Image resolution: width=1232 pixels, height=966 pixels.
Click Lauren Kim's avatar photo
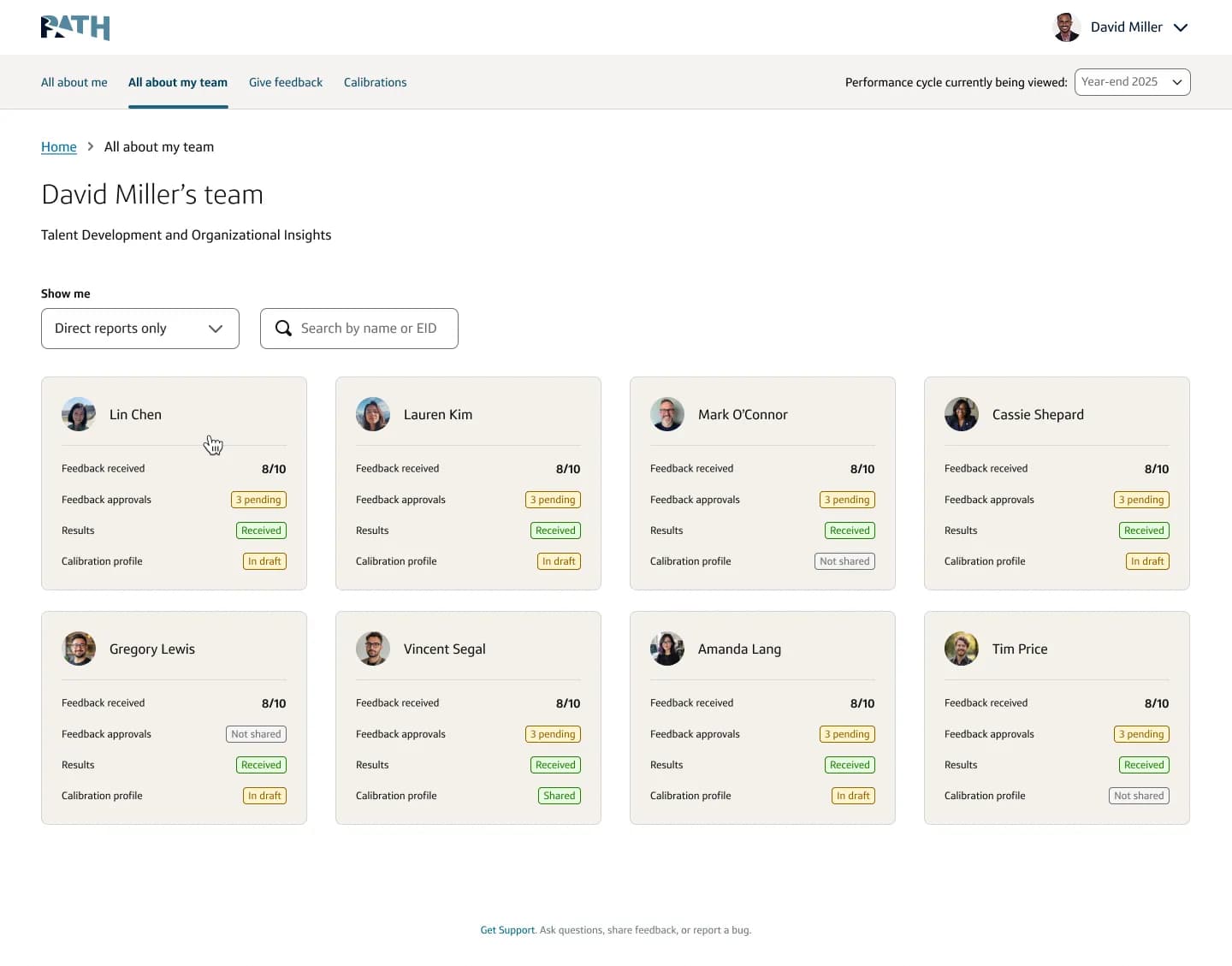373,414
